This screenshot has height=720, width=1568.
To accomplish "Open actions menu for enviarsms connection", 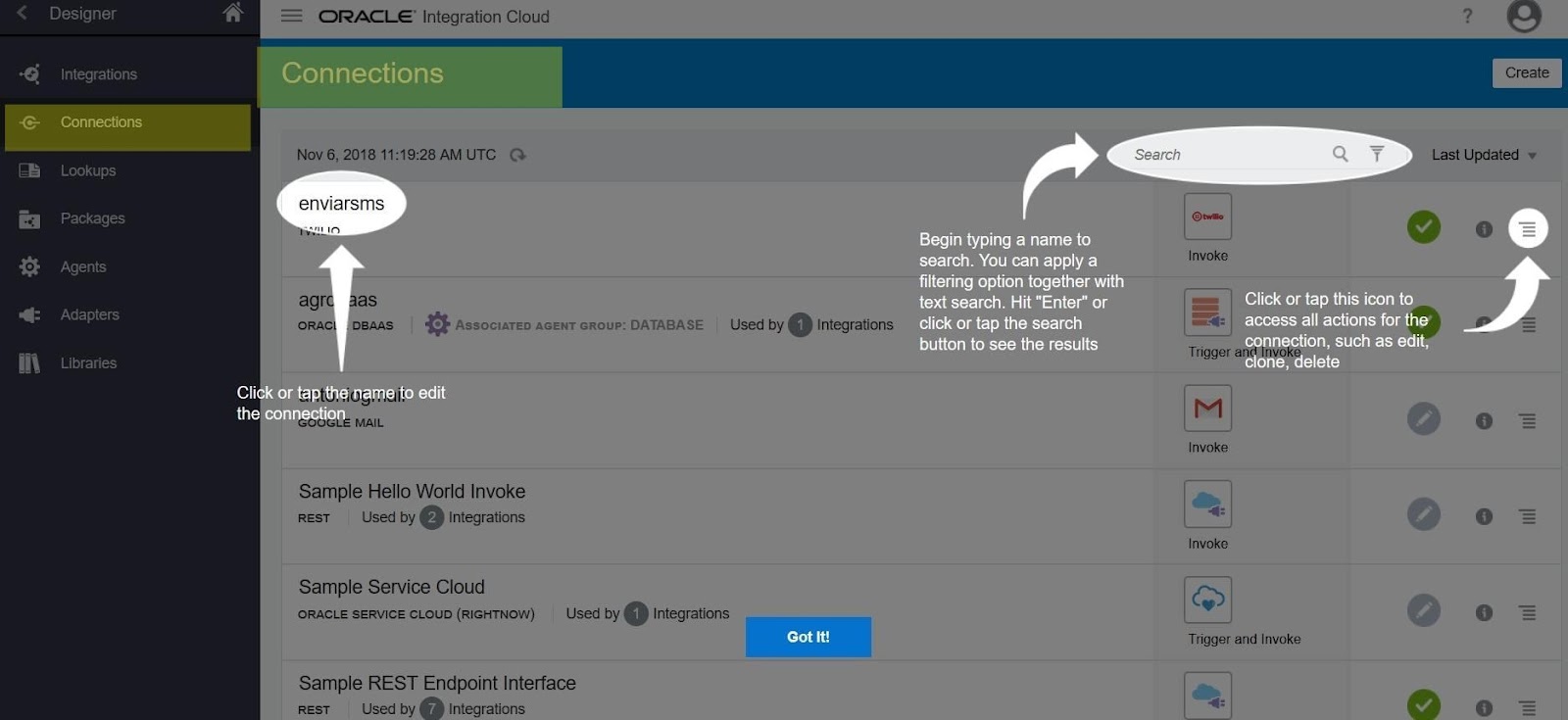I will pos(1528,229).
